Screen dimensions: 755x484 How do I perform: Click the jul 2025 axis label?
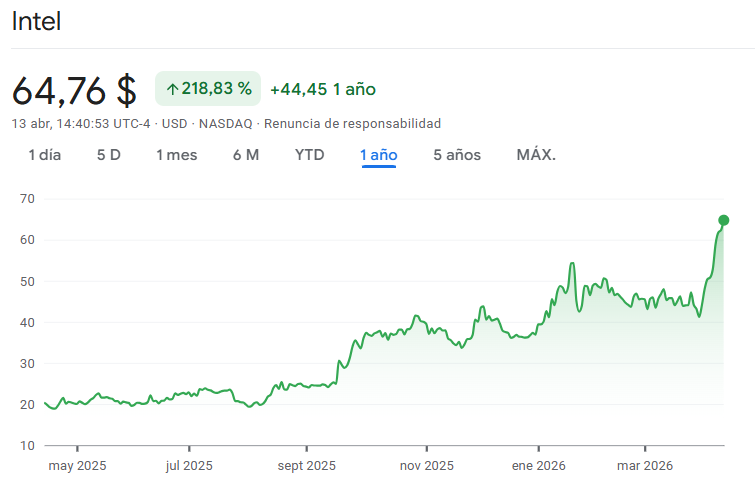click(x=189, y=466)
